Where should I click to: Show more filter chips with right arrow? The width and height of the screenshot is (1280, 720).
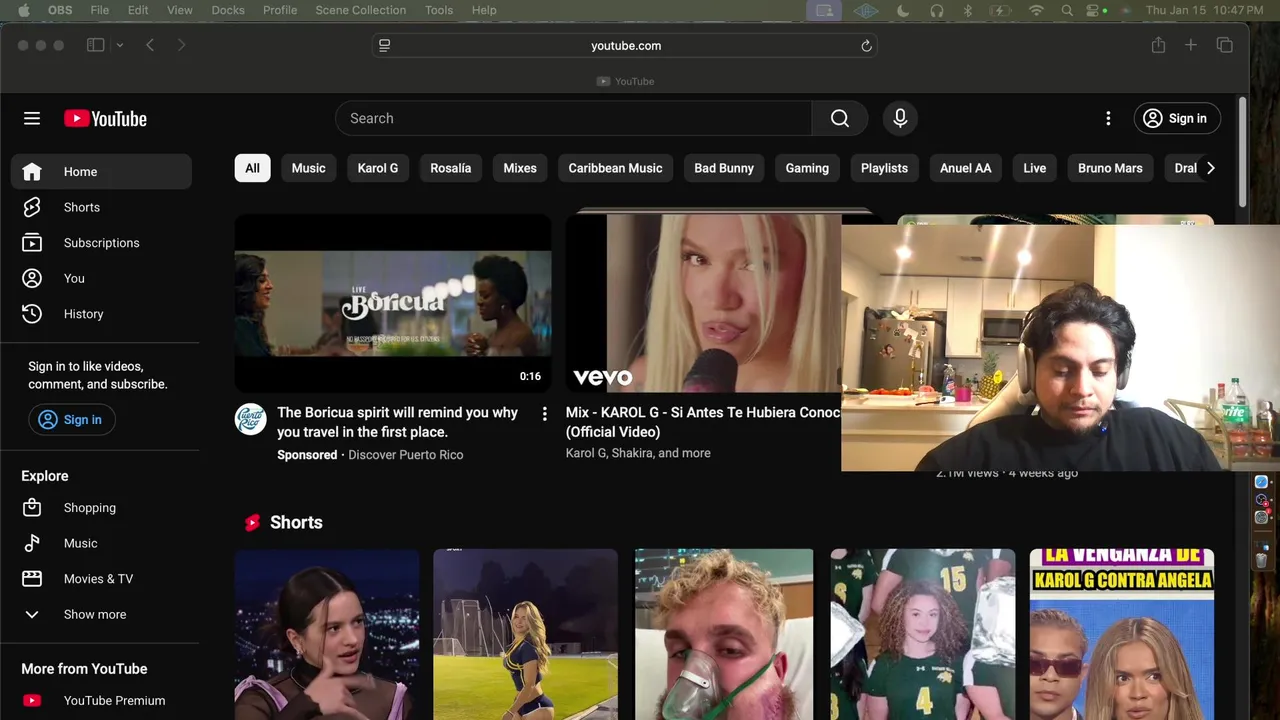tap(1210, 168)
